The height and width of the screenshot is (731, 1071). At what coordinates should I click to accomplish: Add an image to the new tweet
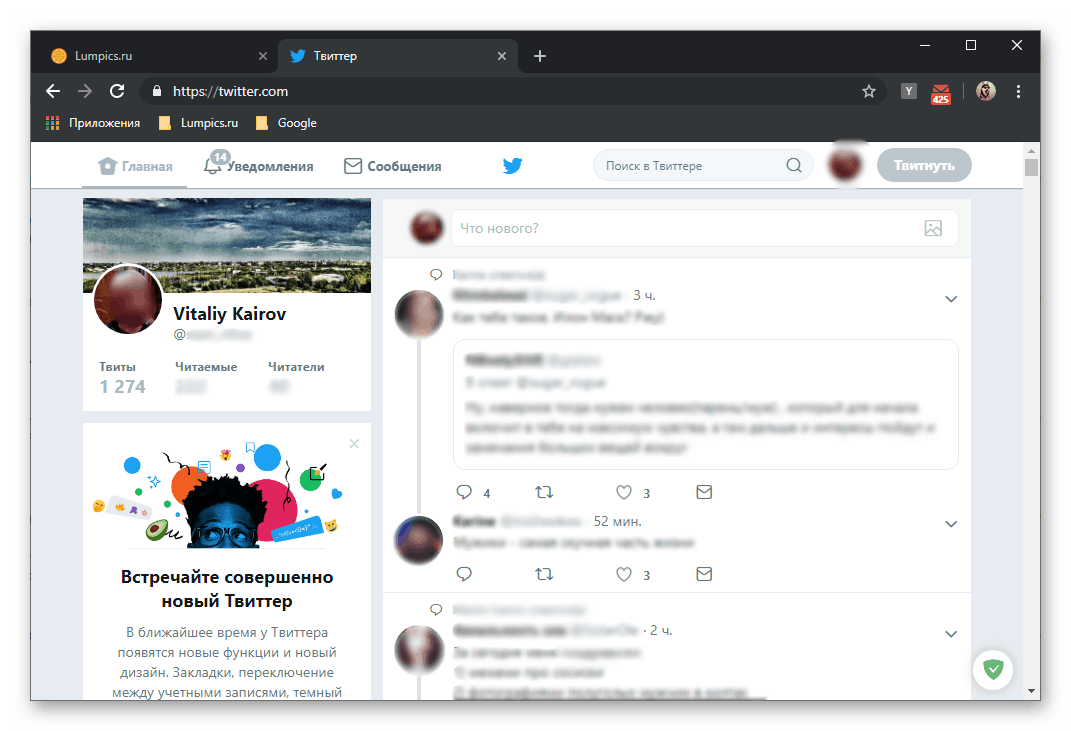coord(932,228)
